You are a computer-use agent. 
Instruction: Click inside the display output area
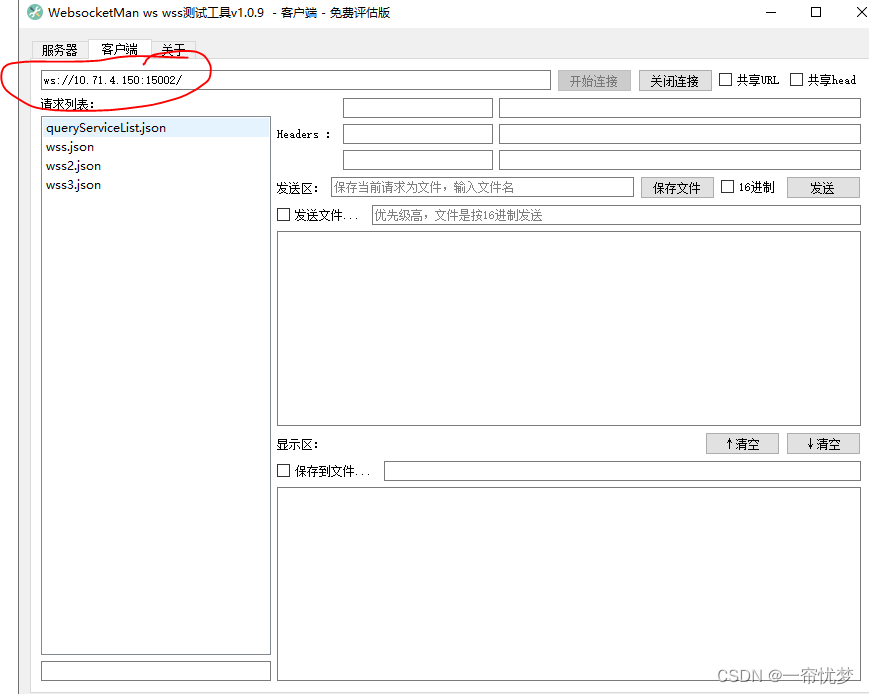(569, 584)
